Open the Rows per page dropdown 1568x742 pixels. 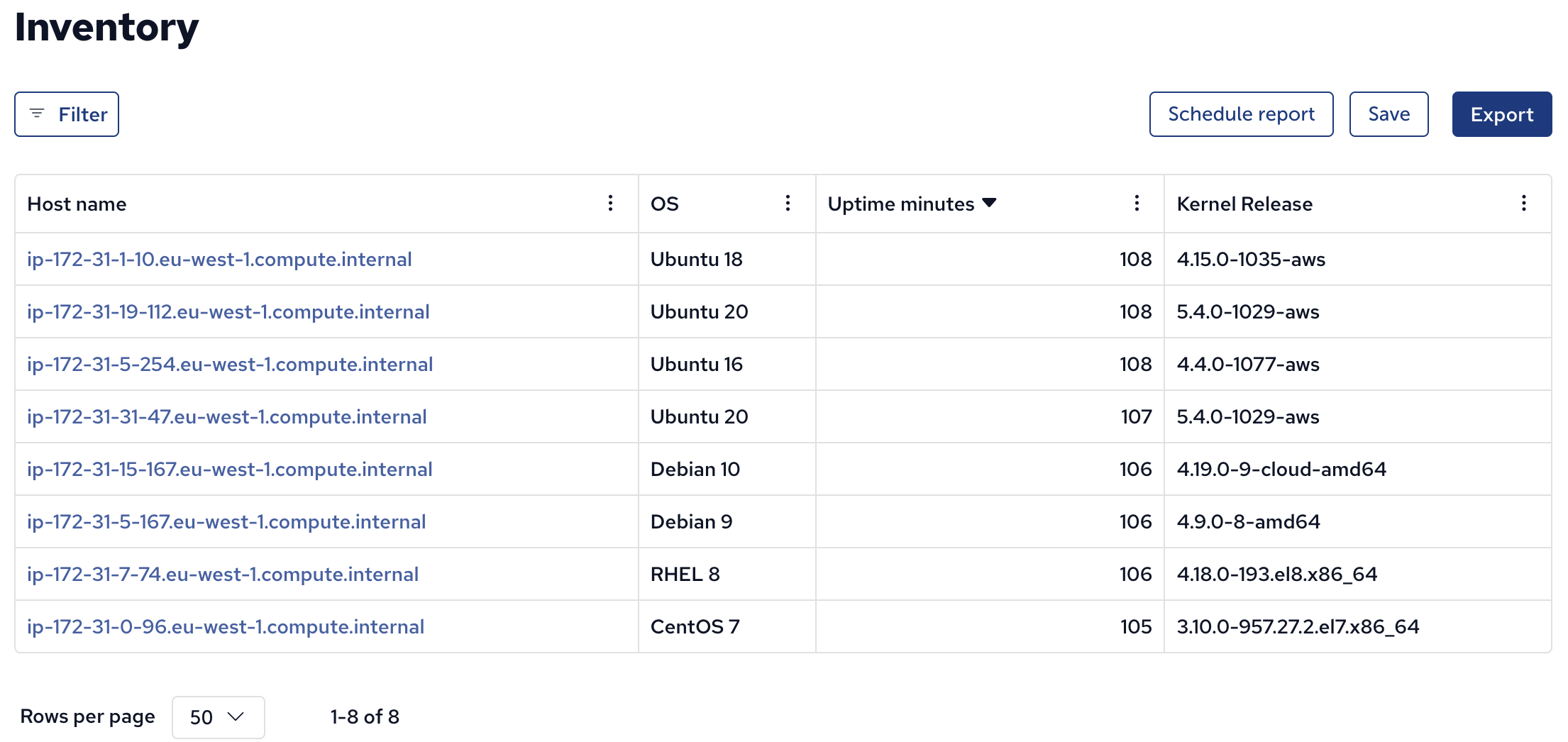(218, 717)
